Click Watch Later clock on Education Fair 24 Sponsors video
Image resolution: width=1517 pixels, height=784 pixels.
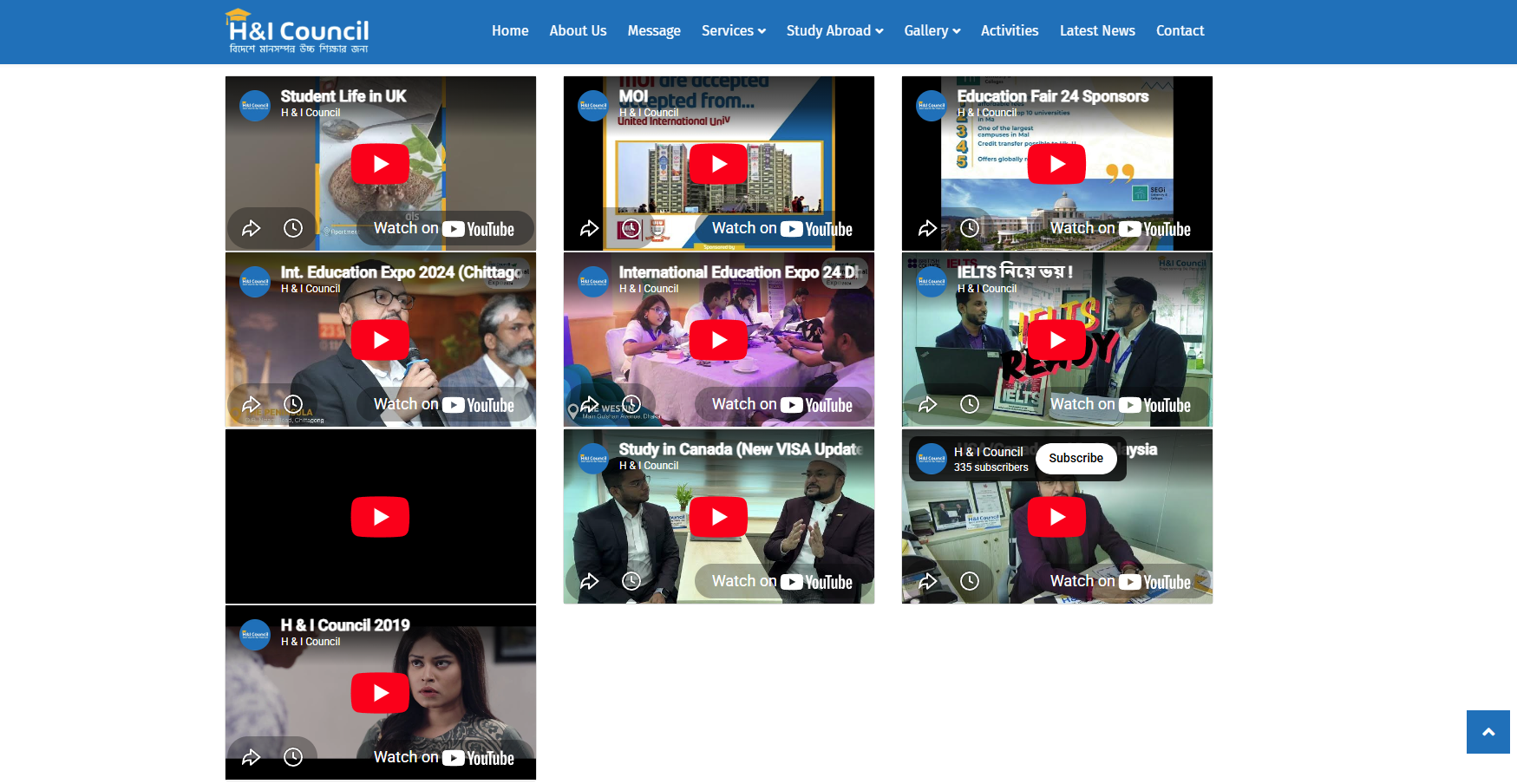tap(970, 228)
